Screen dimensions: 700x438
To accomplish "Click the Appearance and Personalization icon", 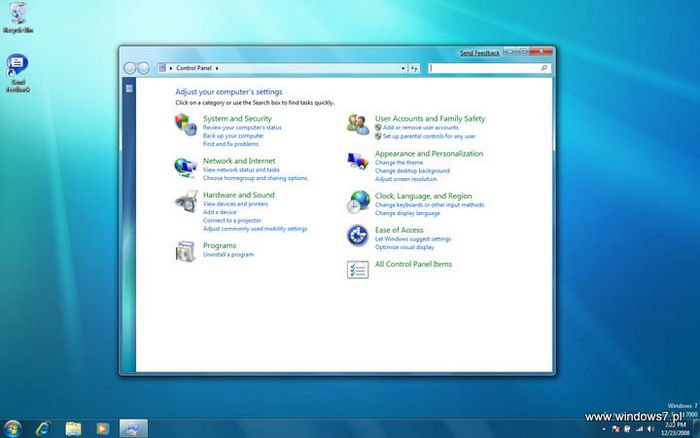I will tap(358, 161).
